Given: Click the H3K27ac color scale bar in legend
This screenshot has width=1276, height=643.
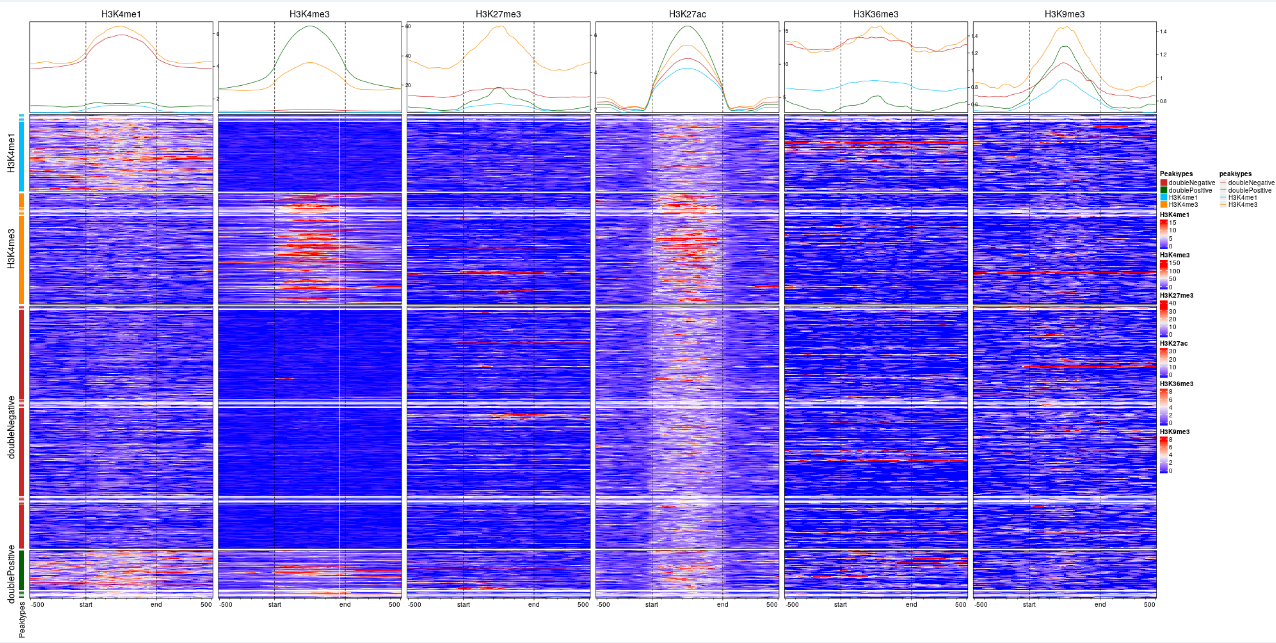Looking at the screenshot, I should (x=1163, y=363).
